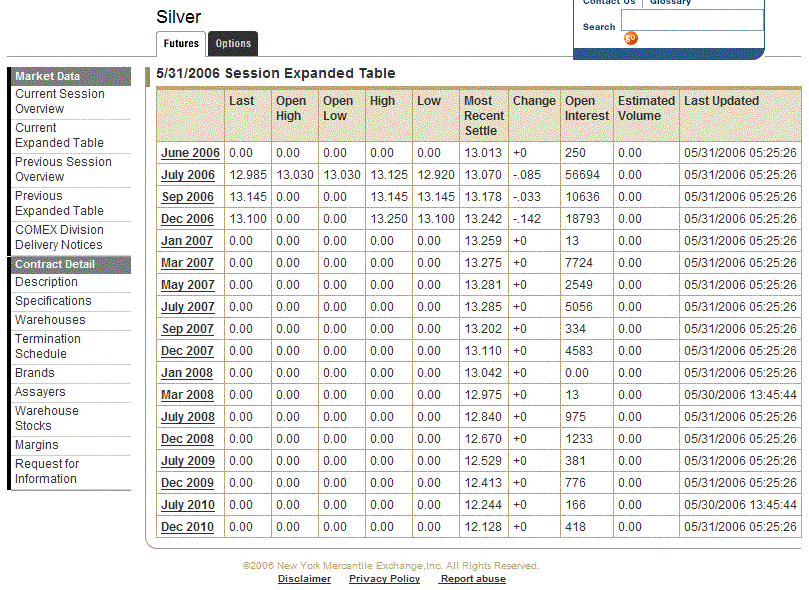Open the Disclaimer footer link

pyautogui.click(x=304, y=579)
